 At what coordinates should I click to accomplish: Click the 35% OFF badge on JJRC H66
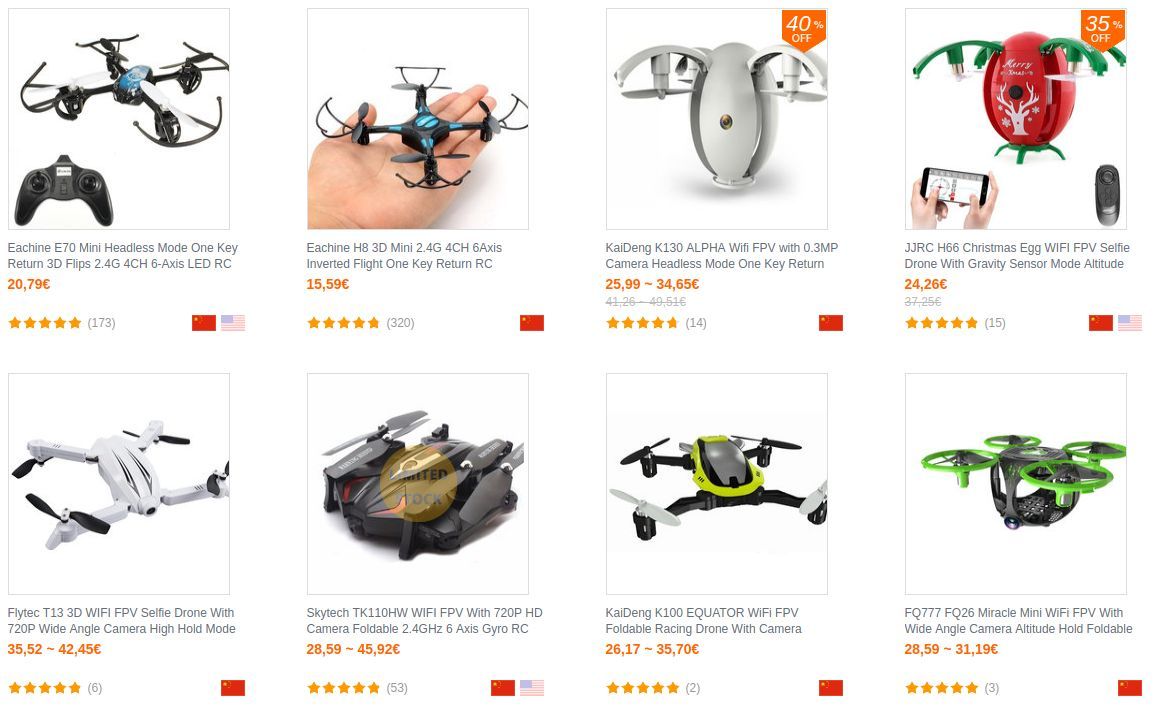point(1102,29)
